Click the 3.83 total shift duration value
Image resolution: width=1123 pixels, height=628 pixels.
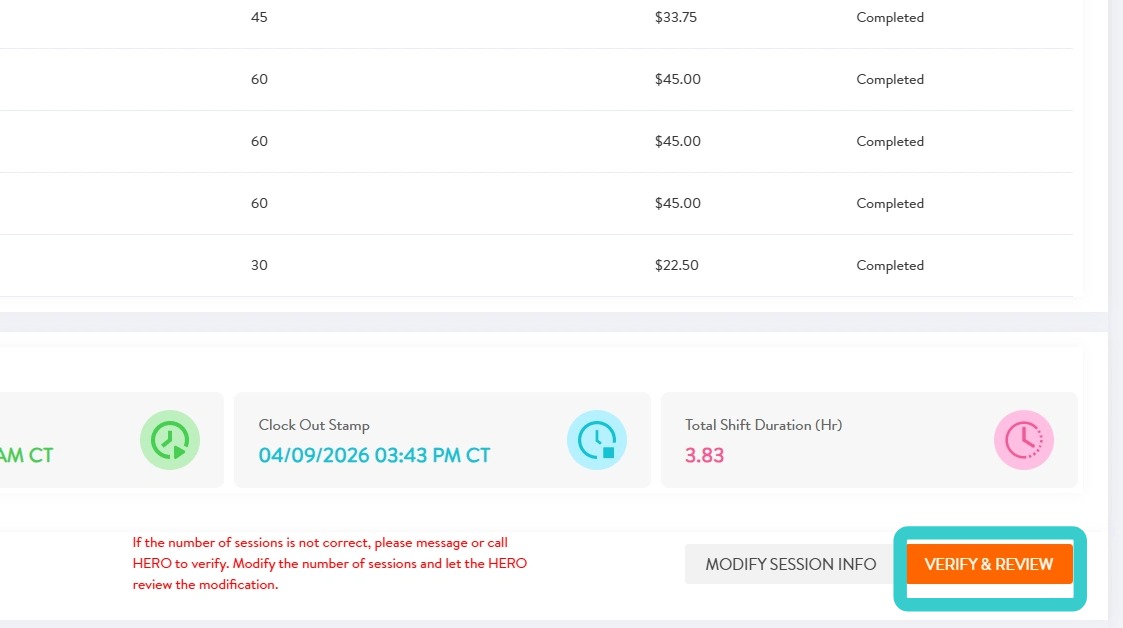pyautogui.click(x=704, y=455)
